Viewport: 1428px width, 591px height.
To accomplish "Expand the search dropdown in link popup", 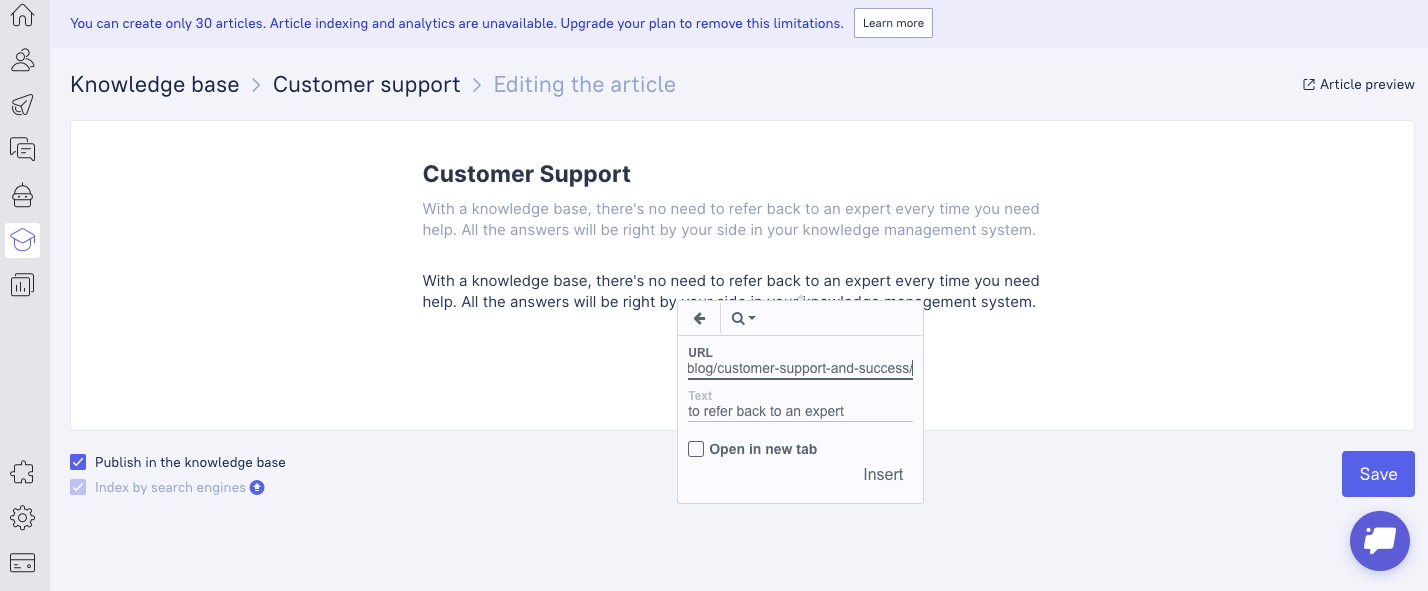I will pyautogui.click(x=743, y=319).
